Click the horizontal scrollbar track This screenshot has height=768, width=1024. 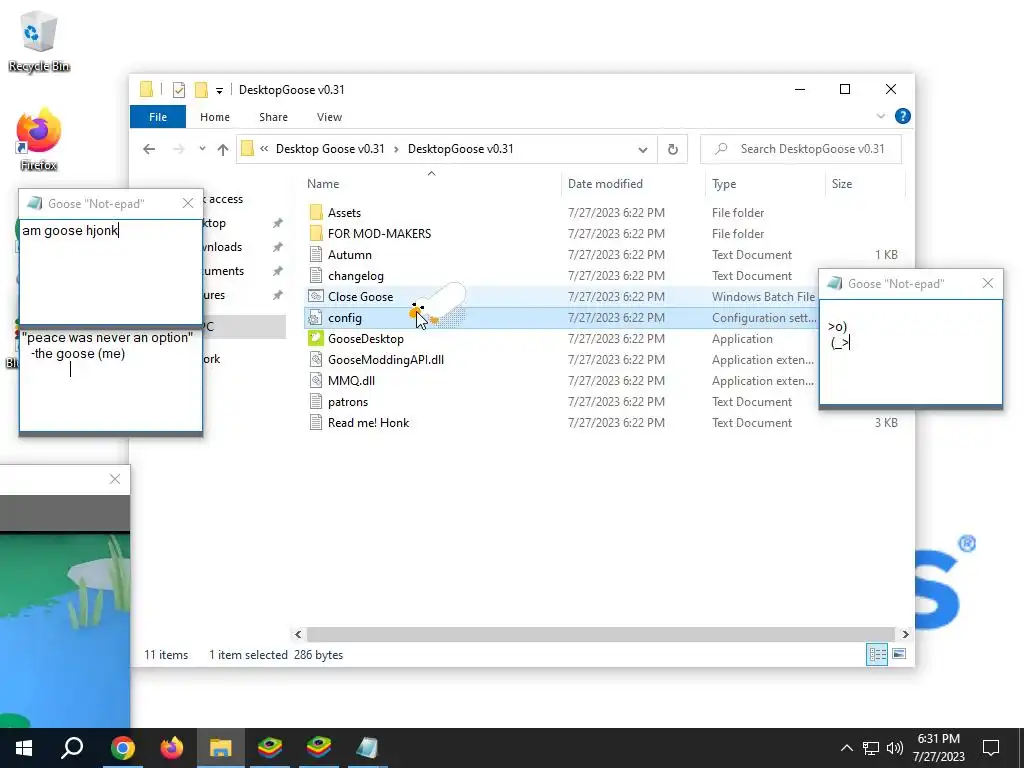pos(601,634)
